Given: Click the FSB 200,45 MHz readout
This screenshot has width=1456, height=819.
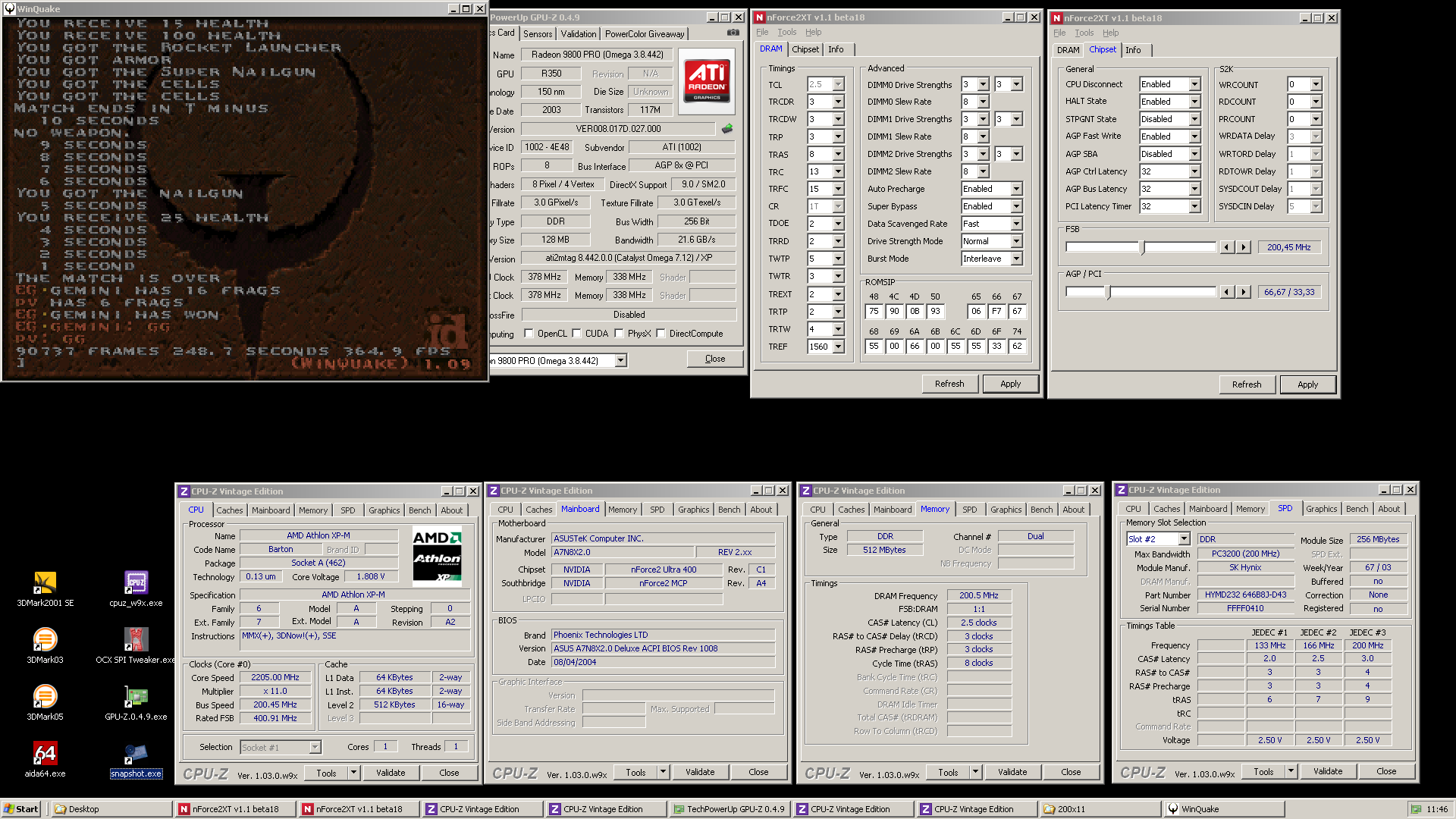Looking at the screenshot, I should (x=1289, y=247).
